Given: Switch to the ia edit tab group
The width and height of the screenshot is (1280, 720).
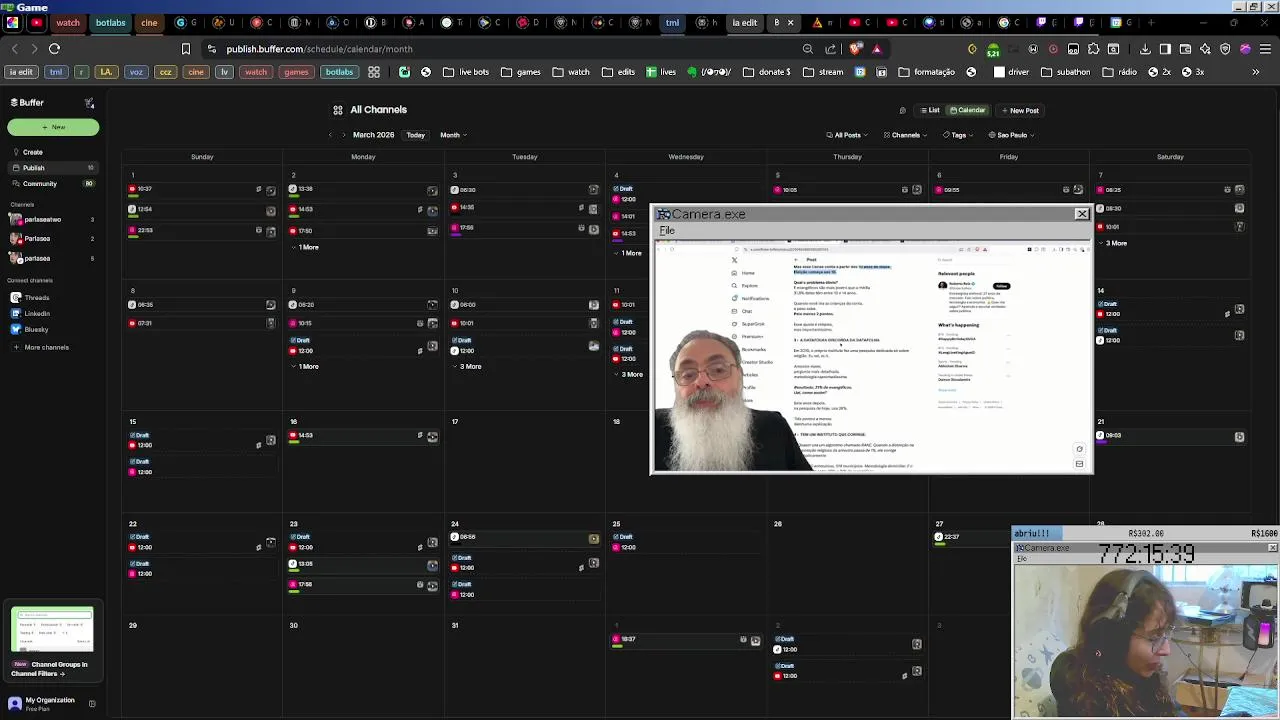Looking at the screenshot, I should [x=745, y=22].
